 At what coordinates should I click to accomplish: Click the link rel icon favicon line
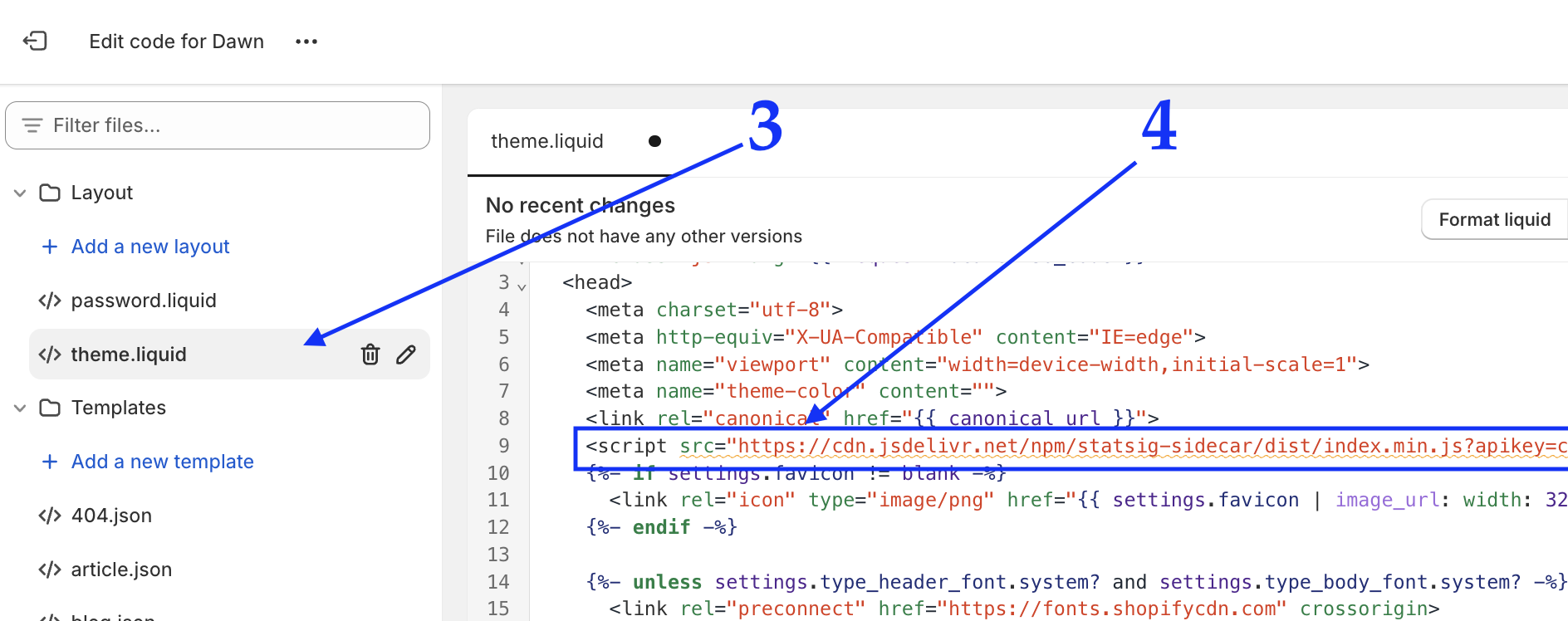coord(1088,500)
